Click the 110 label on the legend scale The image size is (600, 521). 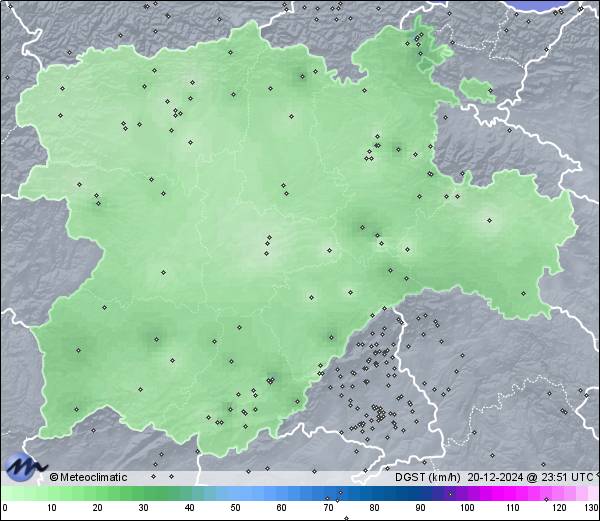point(513,508)
